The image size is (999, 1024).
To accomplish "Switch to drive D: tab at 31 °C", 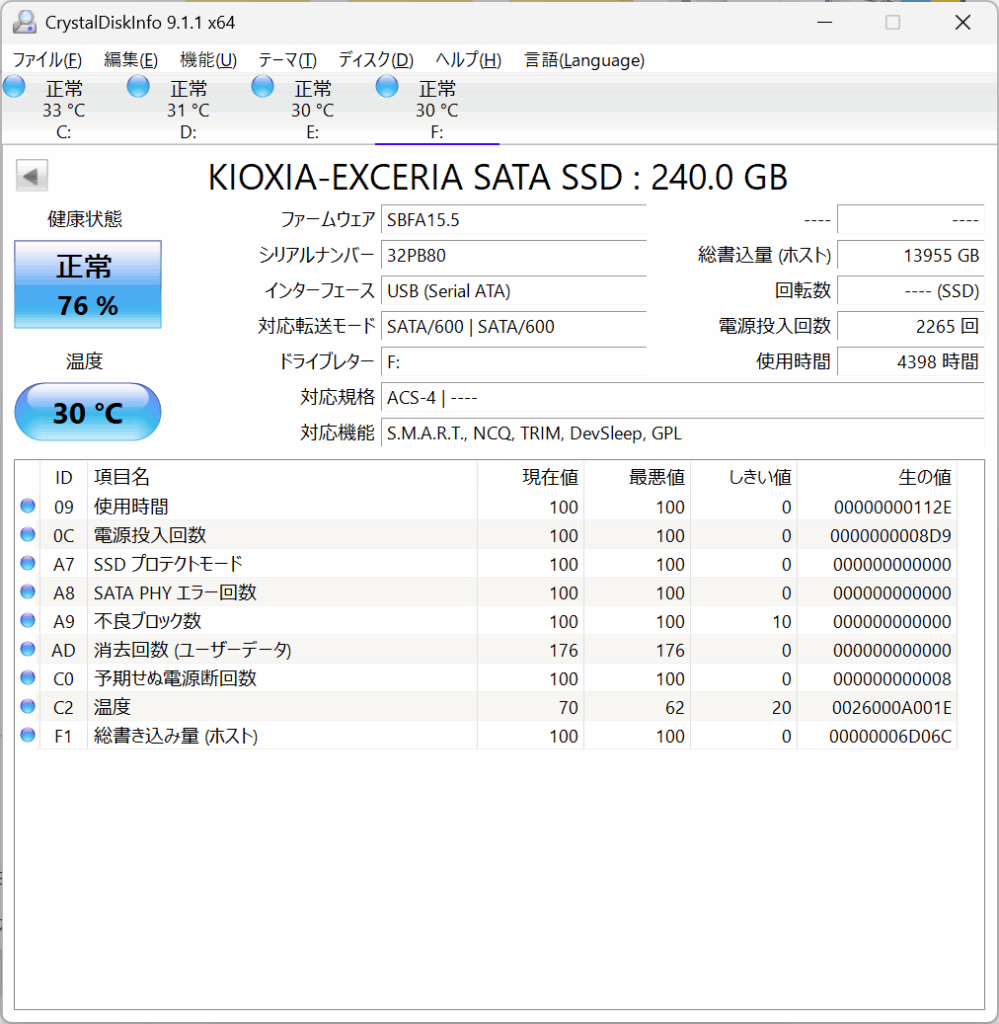I will [188, 109].
